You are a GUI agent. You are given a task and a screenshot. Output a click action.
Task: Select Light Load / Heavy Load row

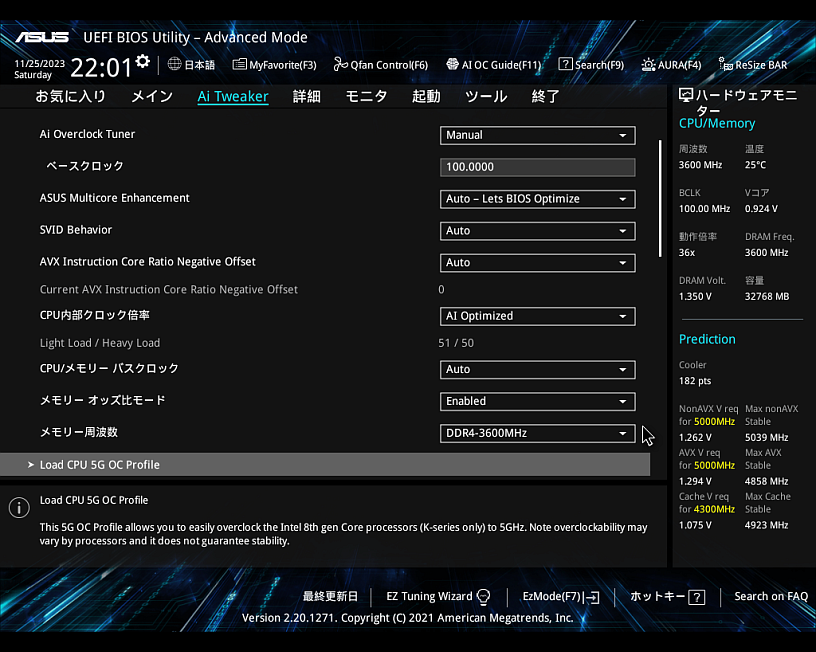(325, 343)
